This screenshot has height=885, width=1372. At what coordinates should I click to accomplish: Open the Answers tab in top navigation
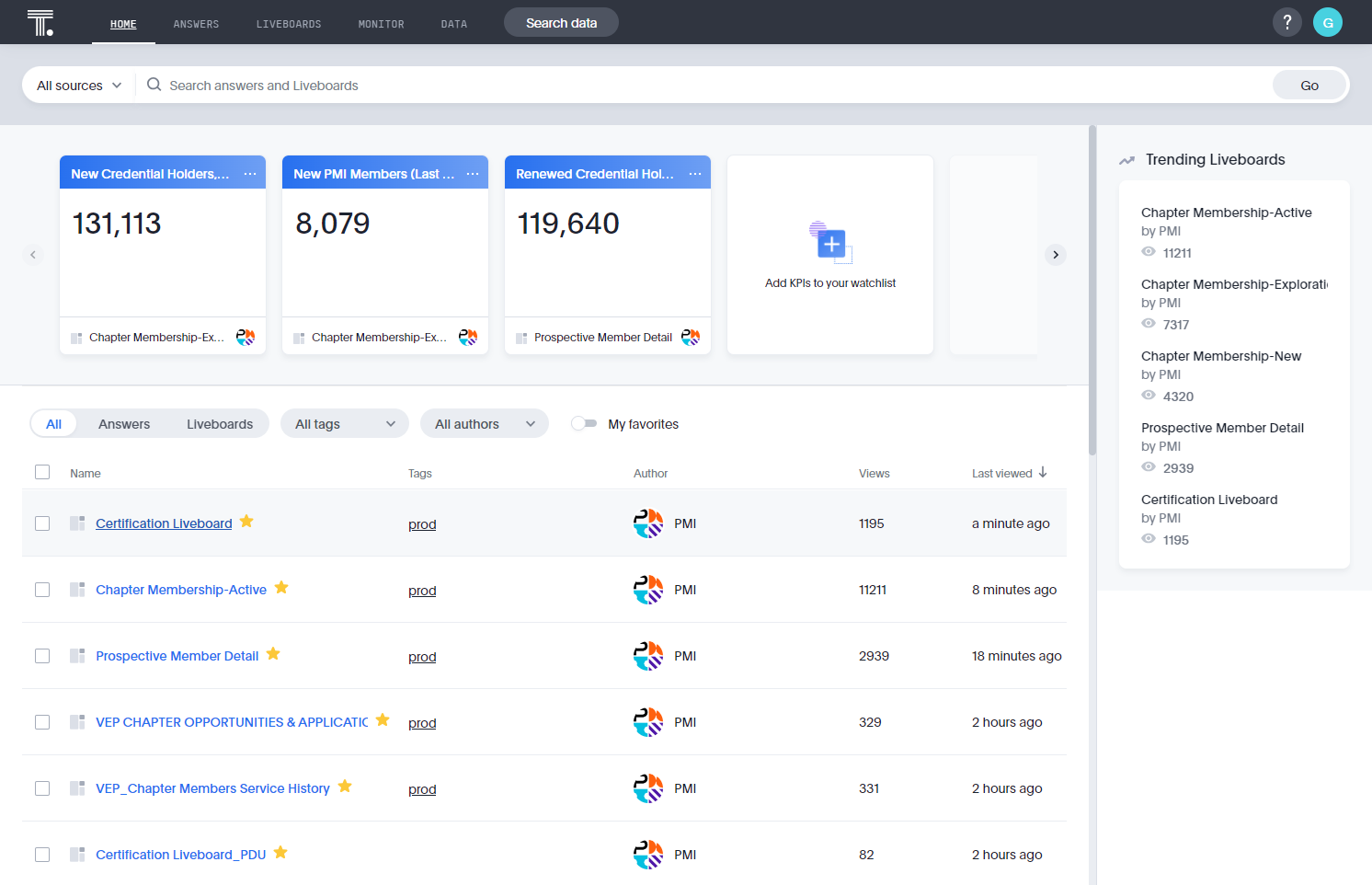[x=196, y=24]
